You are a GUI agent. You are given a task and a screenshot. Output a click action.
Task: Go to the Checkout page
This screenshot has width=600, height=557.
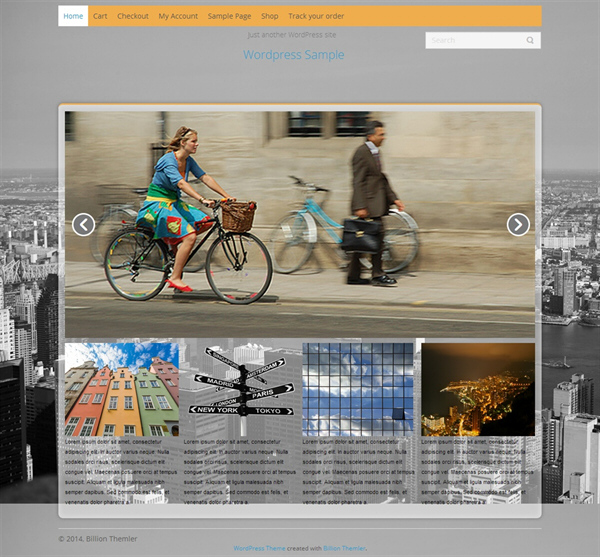132,16
